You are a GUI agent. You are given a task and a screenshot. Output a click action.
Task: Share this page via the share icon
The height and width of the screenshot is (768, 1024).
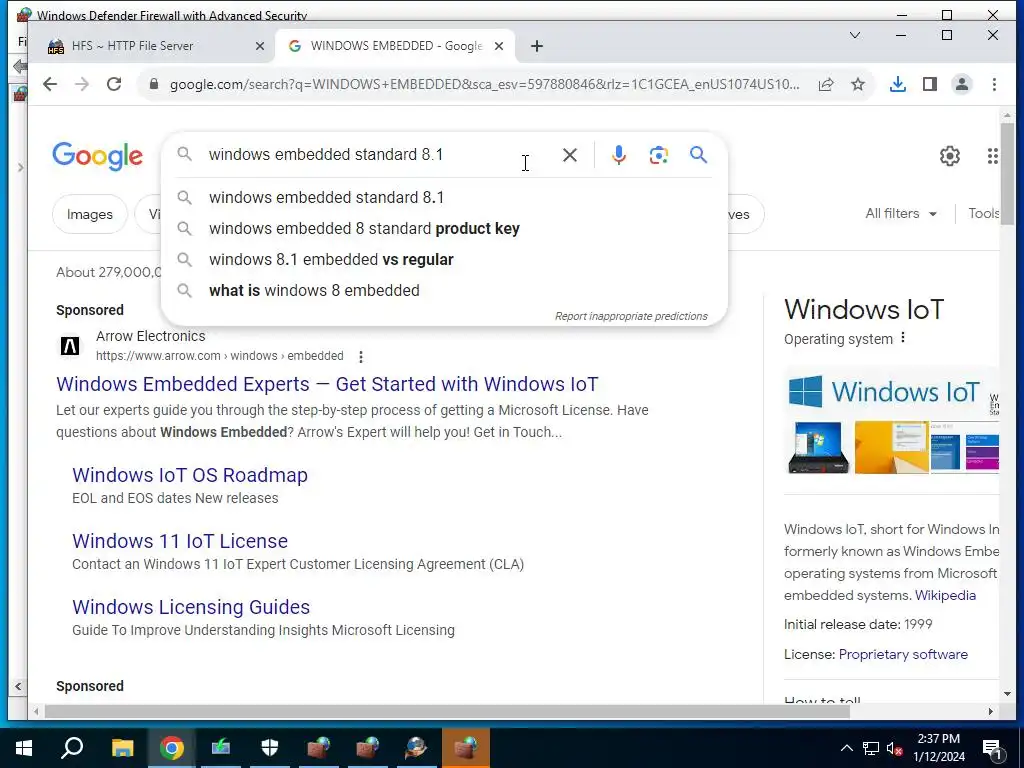[826, 84]
